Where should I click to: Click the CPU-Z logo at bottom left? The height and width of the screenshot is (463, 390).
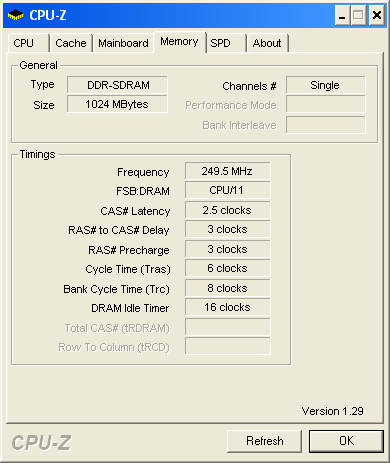coord(41,443)
